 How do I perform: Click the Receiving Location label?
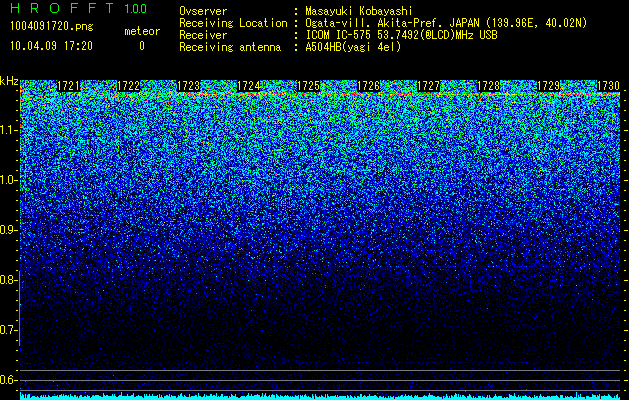pyautogui.click(x=233, y=23)
